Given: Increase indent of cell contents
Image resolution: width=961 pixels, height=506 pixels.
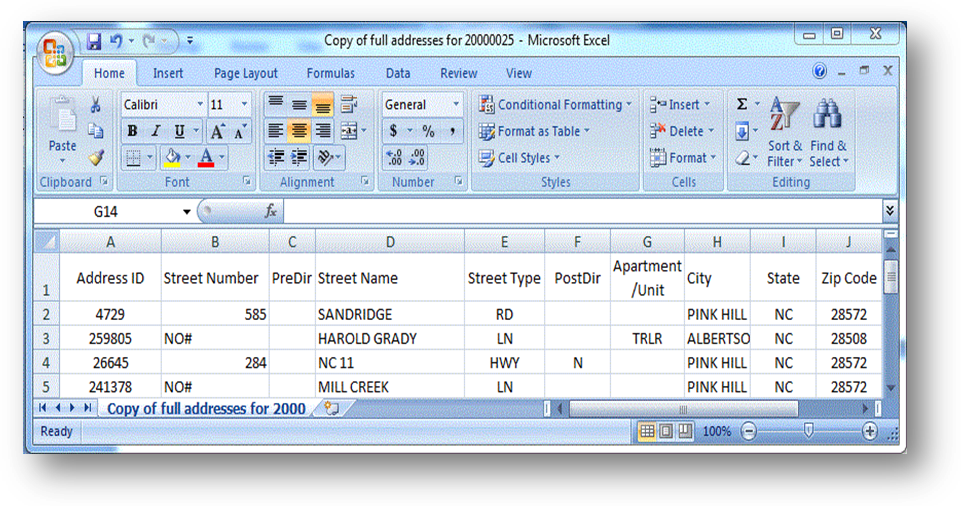Looking at the screenshot, I should pos(299,157).
